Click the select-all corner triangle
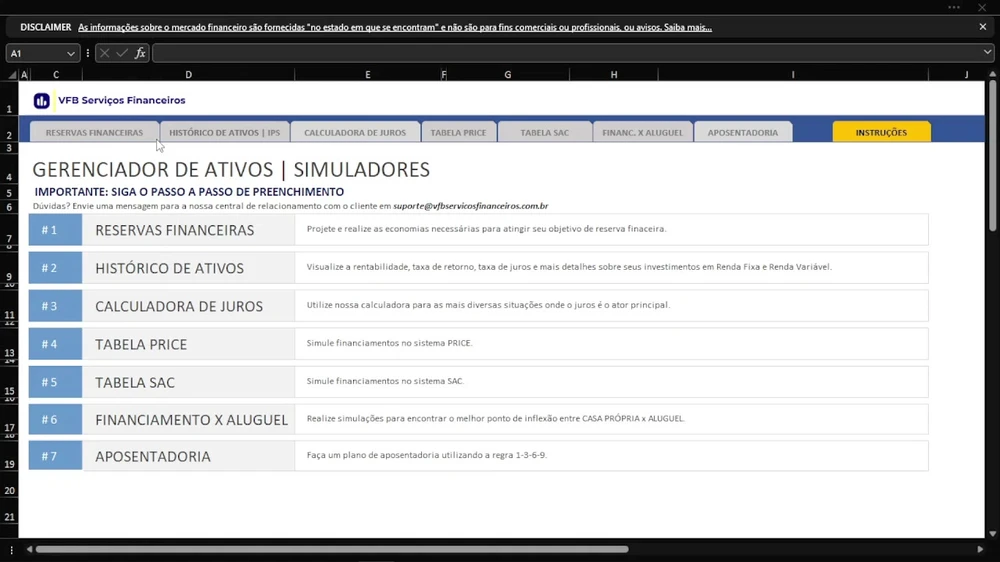The image size is (1000, 562). (12, 75)
